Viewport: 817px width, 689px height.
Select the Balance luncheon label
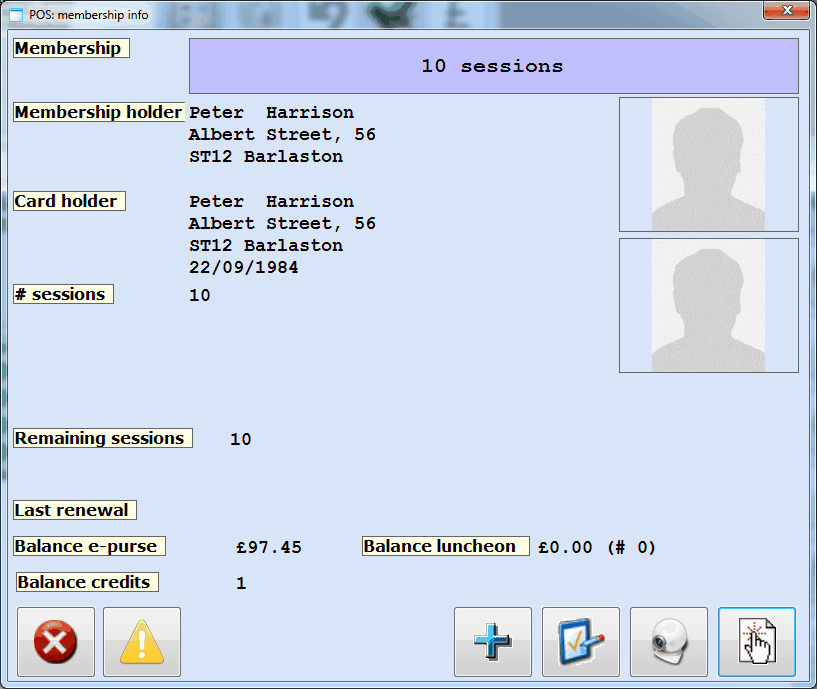point(445,546)
